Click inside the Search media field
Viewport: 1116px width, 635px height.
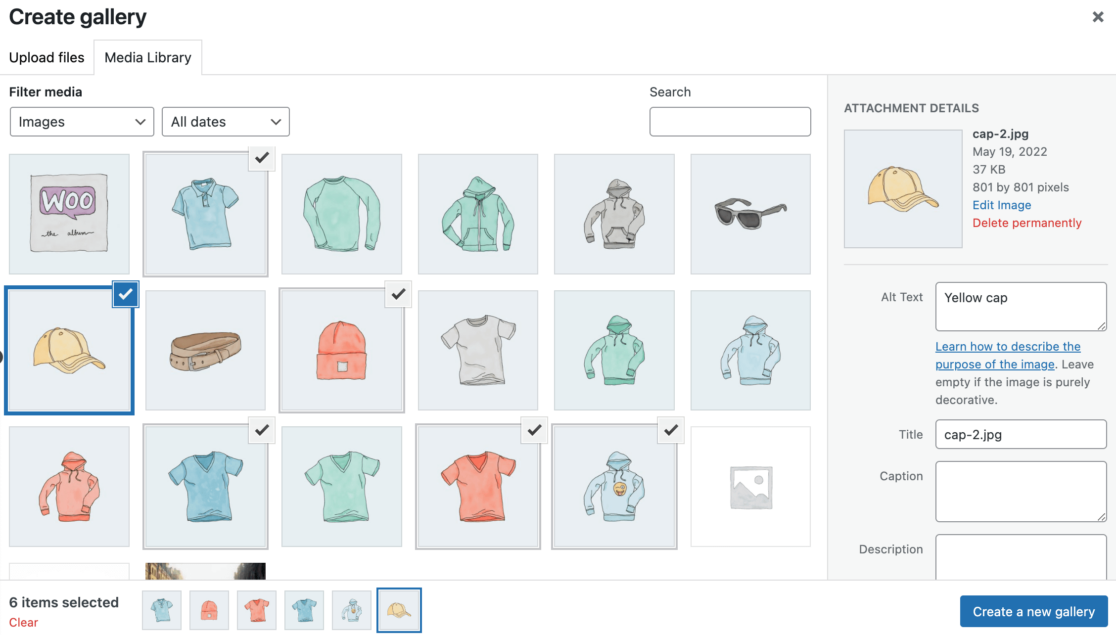730,121
